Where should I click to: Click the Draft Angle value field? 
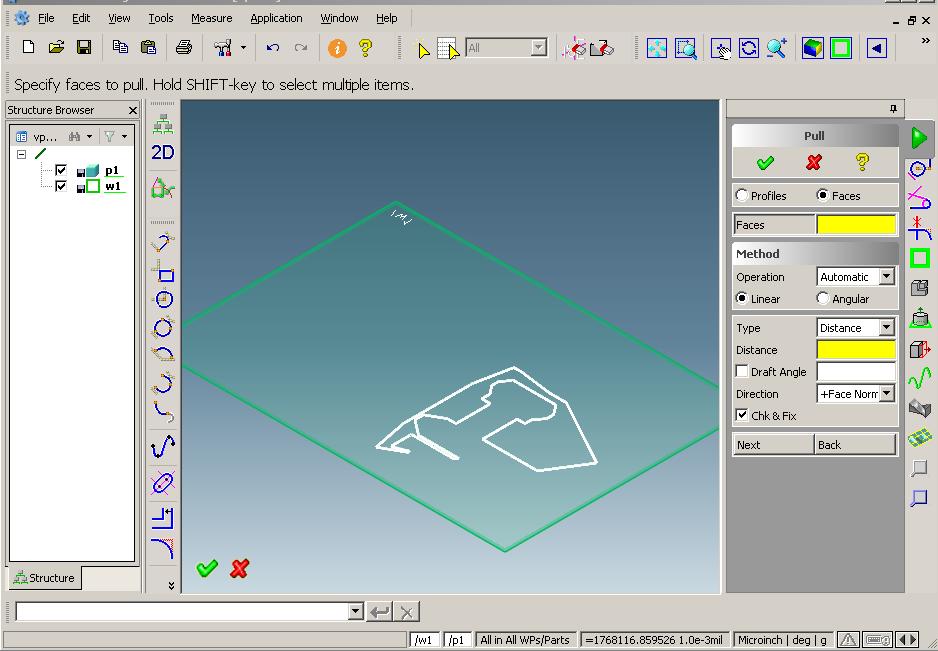855,372
